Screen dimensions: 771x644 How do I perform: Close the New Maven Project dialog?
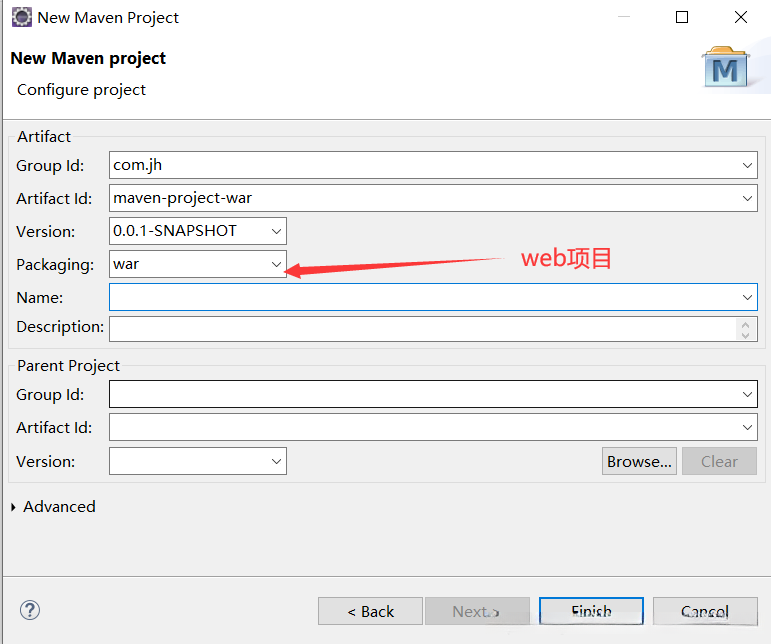tap(741, 17)
